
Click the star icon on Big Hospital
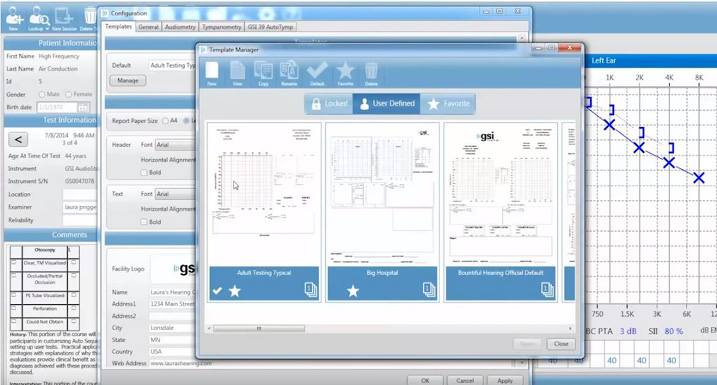click(x=353, y=291)
